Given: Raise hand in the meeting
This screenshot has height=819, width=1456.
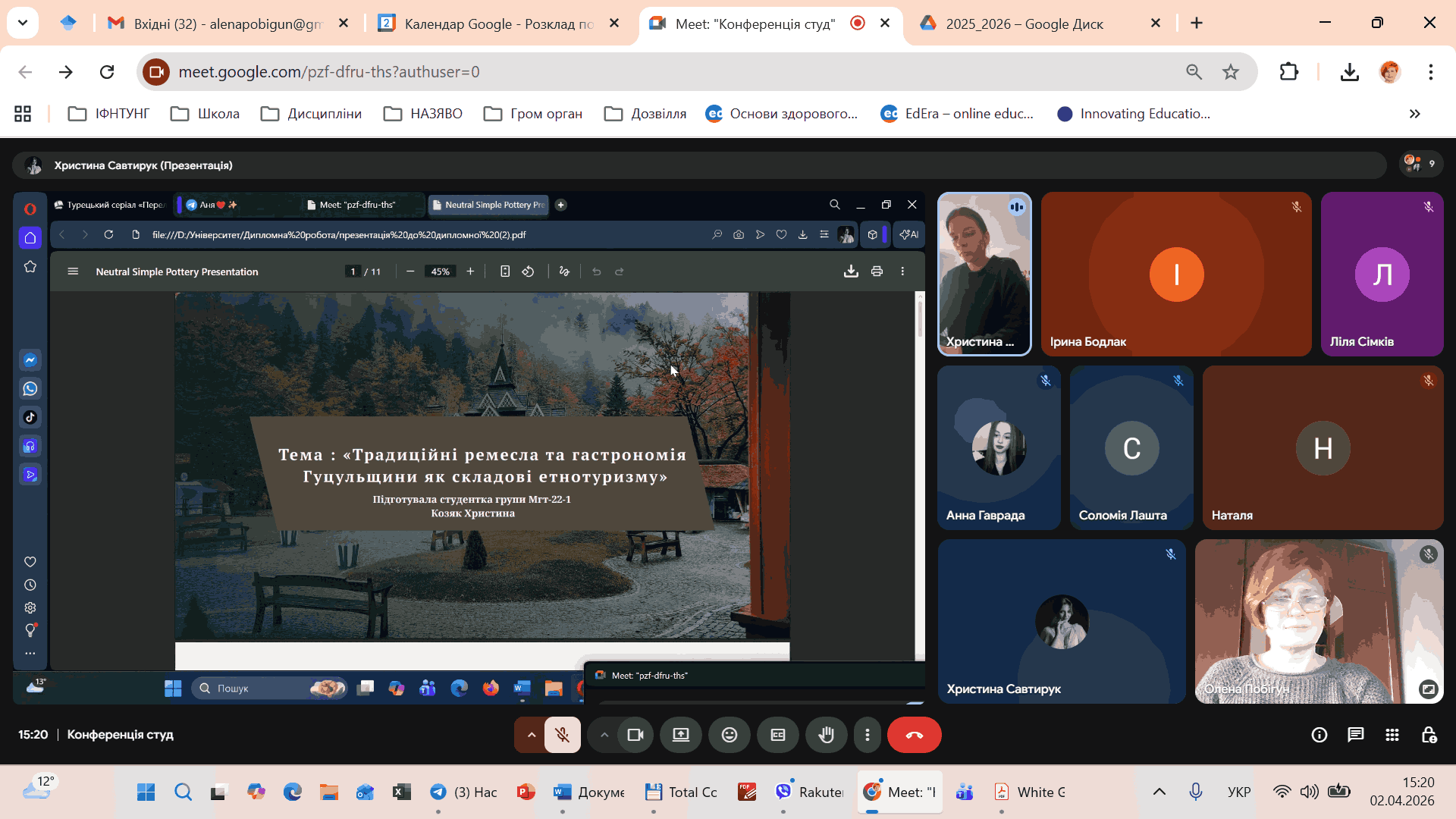Looking at the screenshot, I should click(x=826, y=735).
